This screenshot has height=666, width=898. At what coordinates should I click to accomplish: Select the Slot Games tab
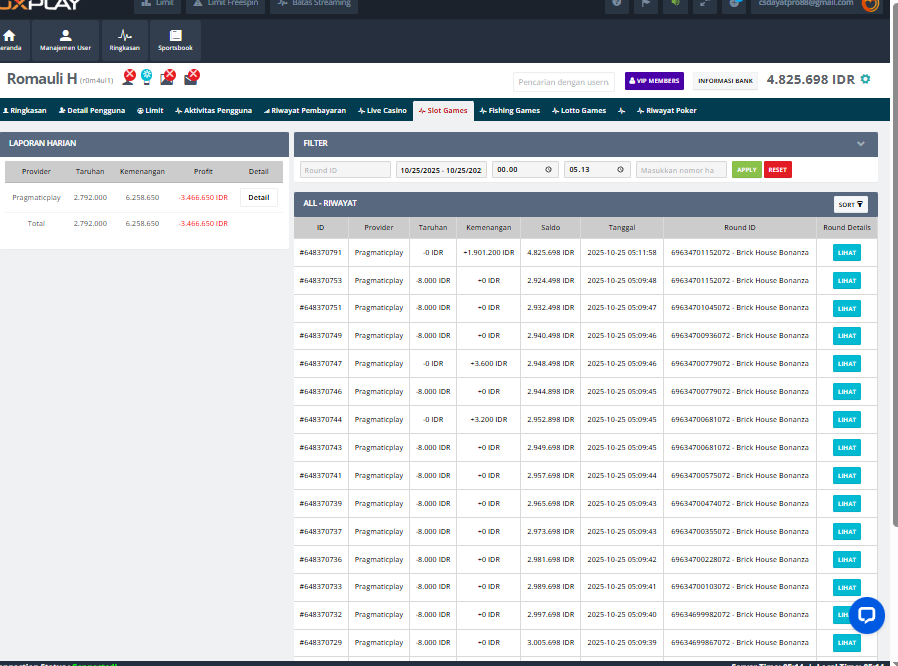443,111
